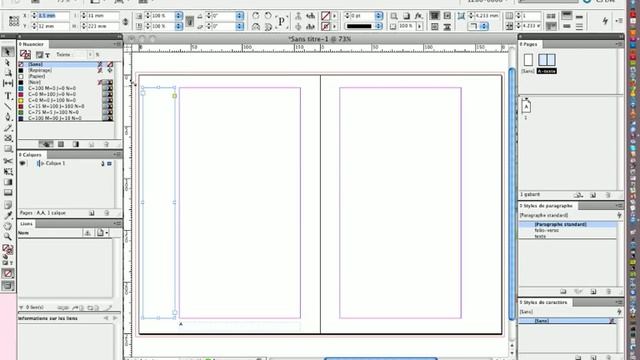Click the rotate 90° clockwise icon
The height and width of the screenshot is (360, 640).
[x=256, y=16]
